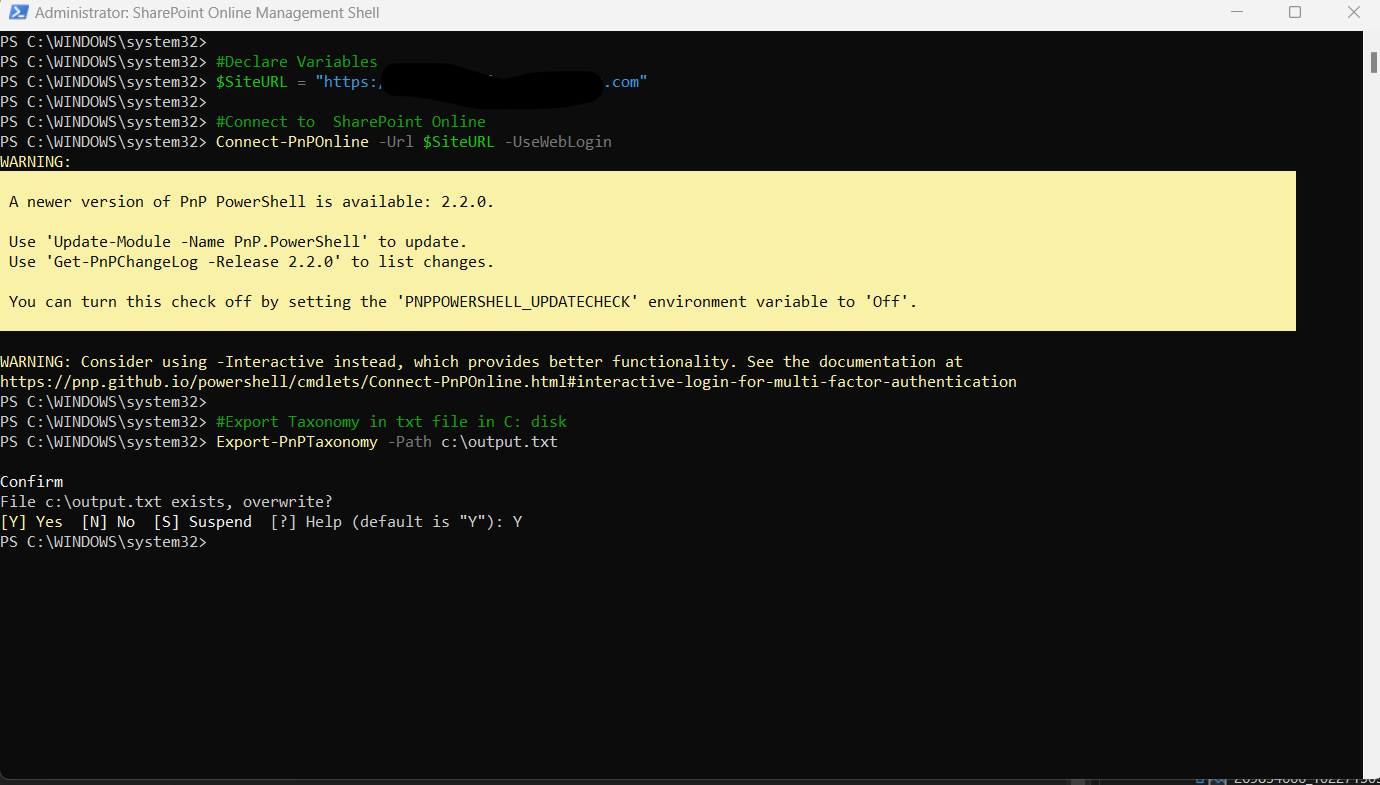Click the vertical scrollbar thumb

tap(1373, 61)
